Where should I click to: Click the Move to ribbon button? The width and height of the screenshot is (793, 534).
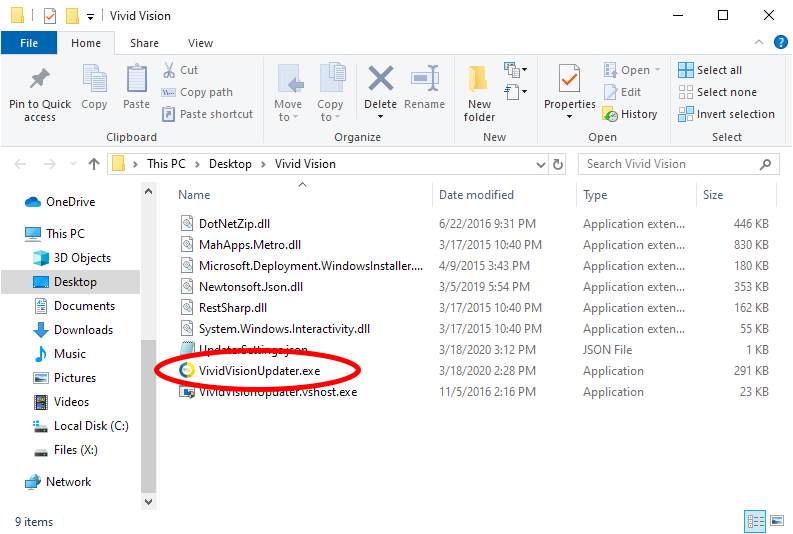(289, 93)
